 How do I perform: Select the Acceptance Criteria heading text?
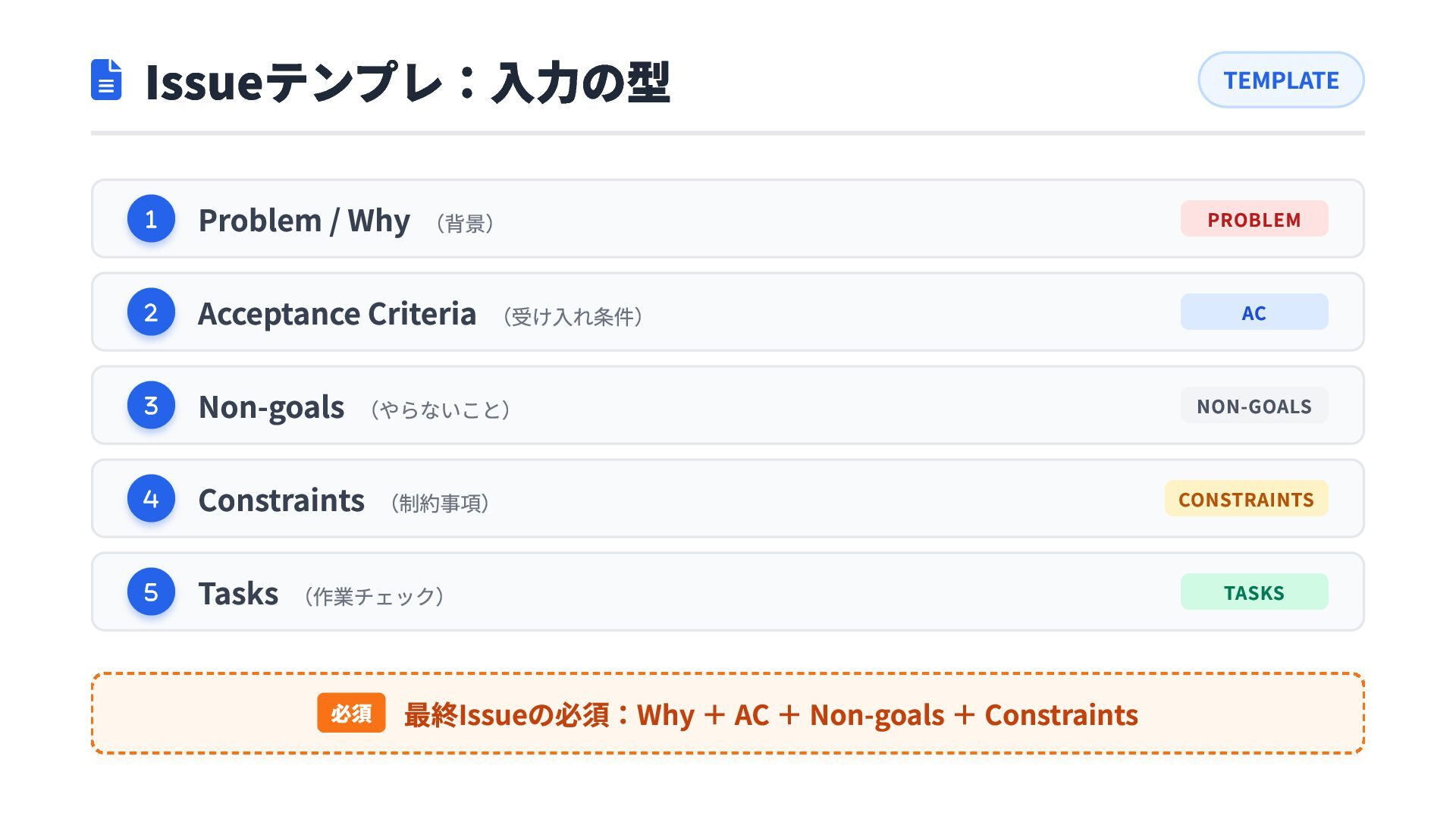pyautogui.click(x=337, y=314)
